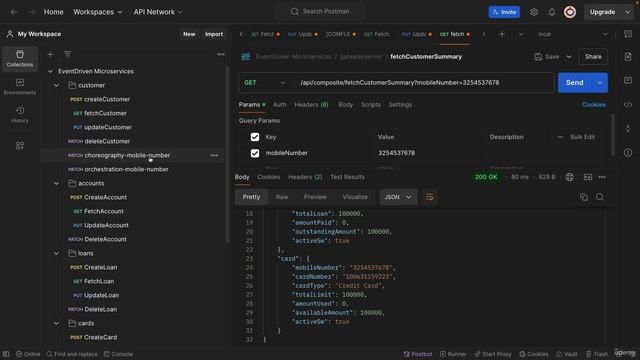Click the filter collections icon
The image size is (640, 360).
coord(68,54)
